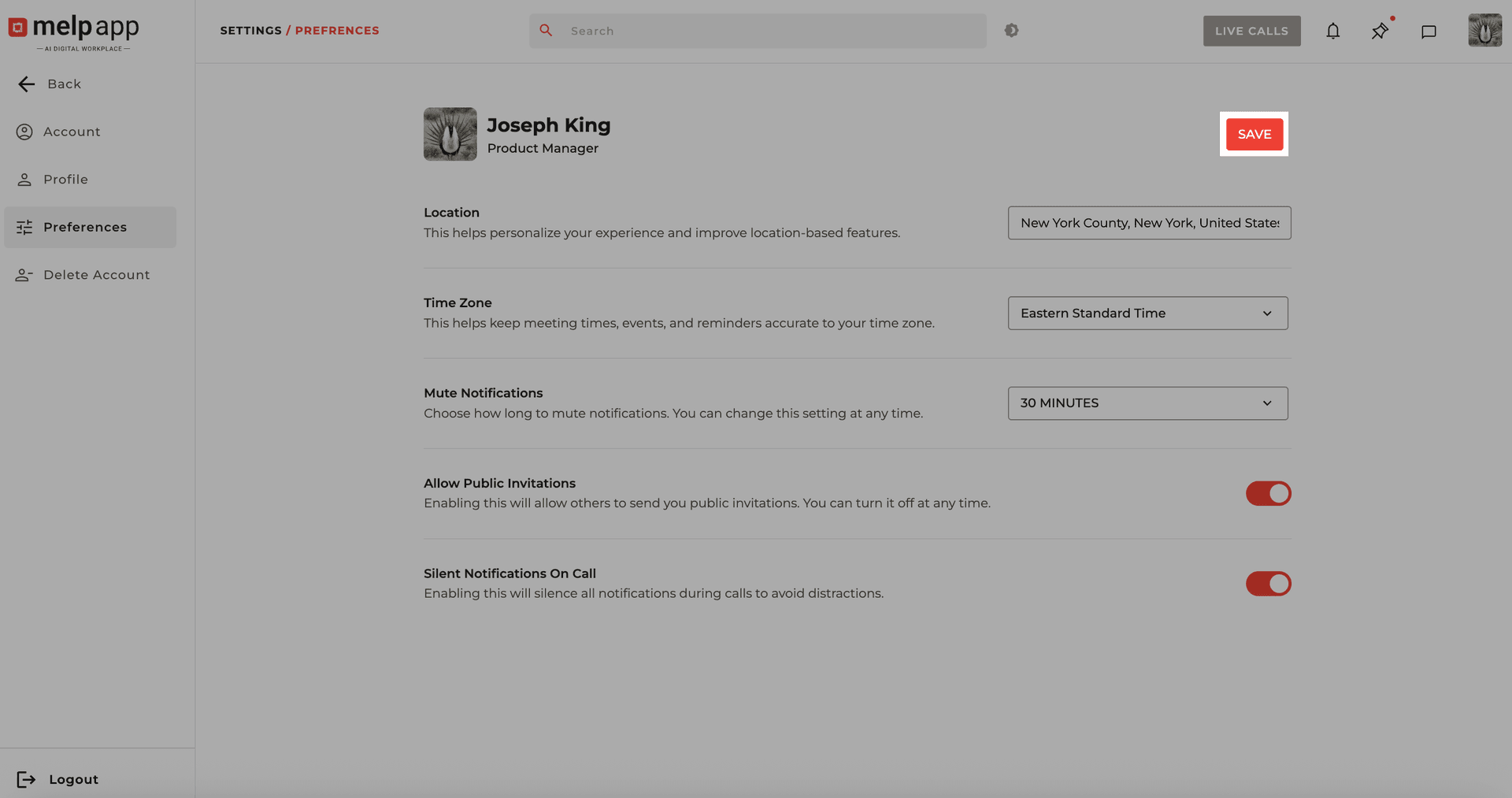Turn off Silent Notifications On Call
This screenshot has width=1512, height=798.
tap(1268, 584)
